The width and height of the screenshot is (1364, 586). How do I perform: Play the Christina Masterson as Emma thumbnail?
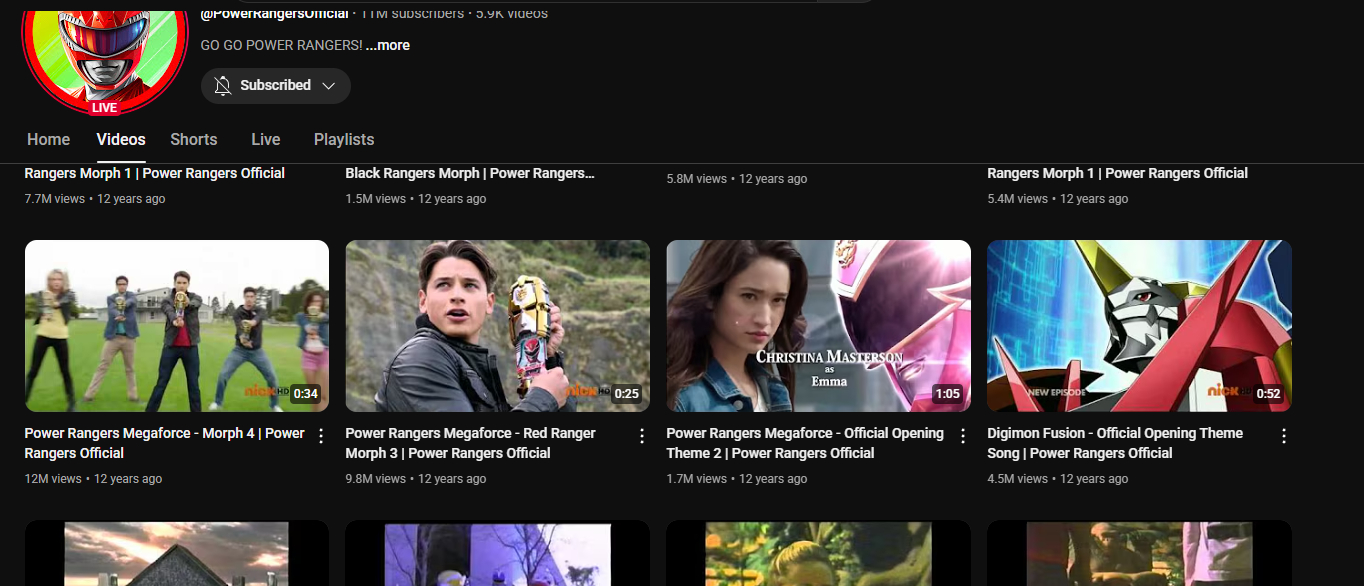[818, 325]
